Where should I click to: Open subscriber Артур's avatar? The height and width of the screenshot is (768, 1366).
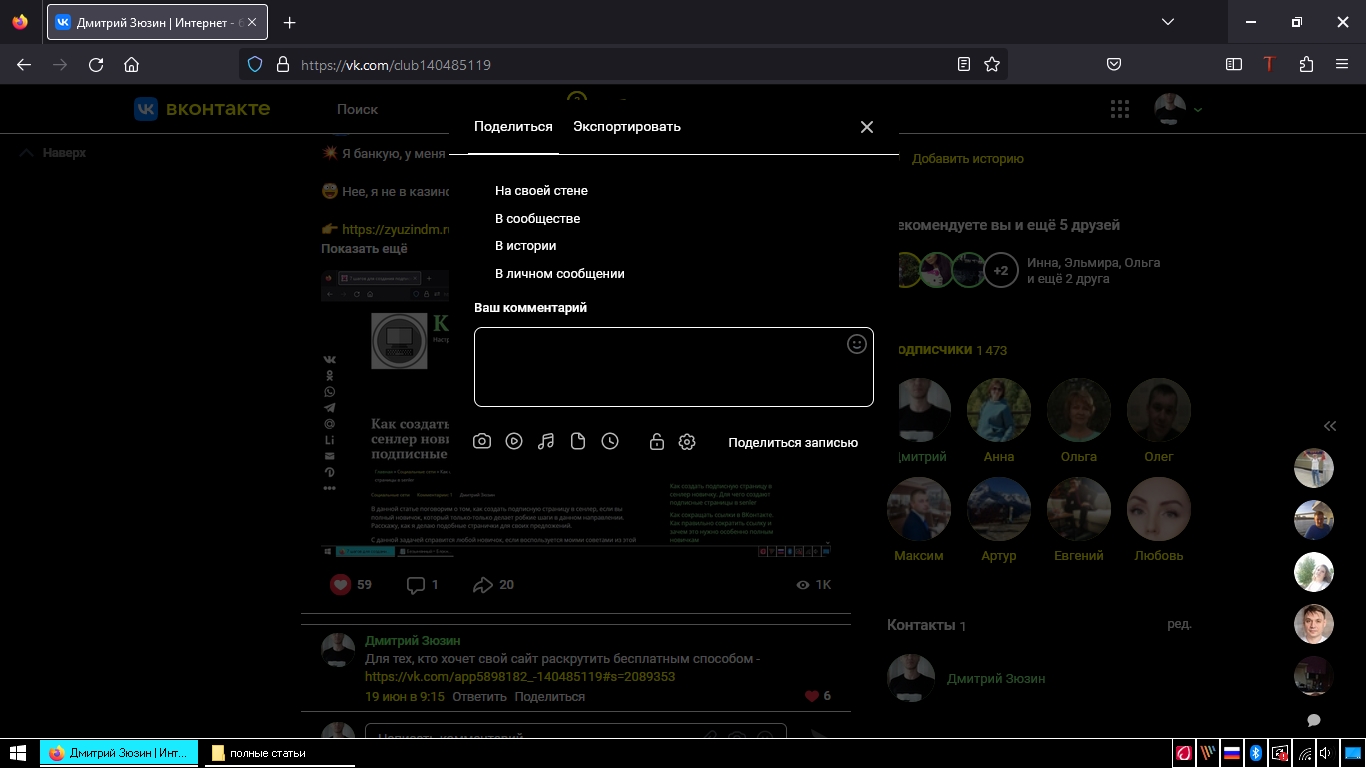999,509
